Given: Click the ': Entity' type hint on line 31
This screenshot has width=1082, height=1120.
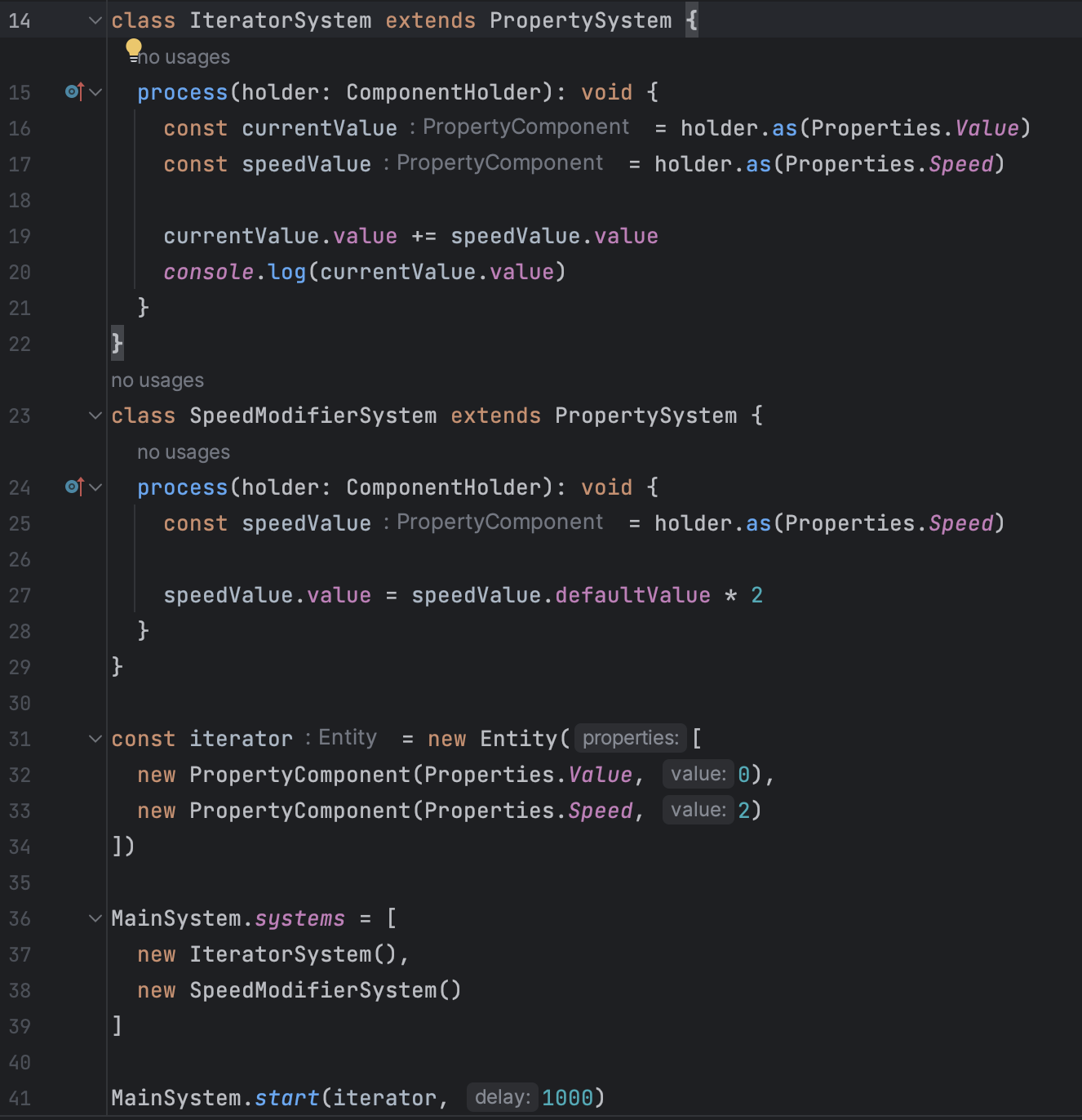Looking at the screenshot, I should [x=341, y=738].
